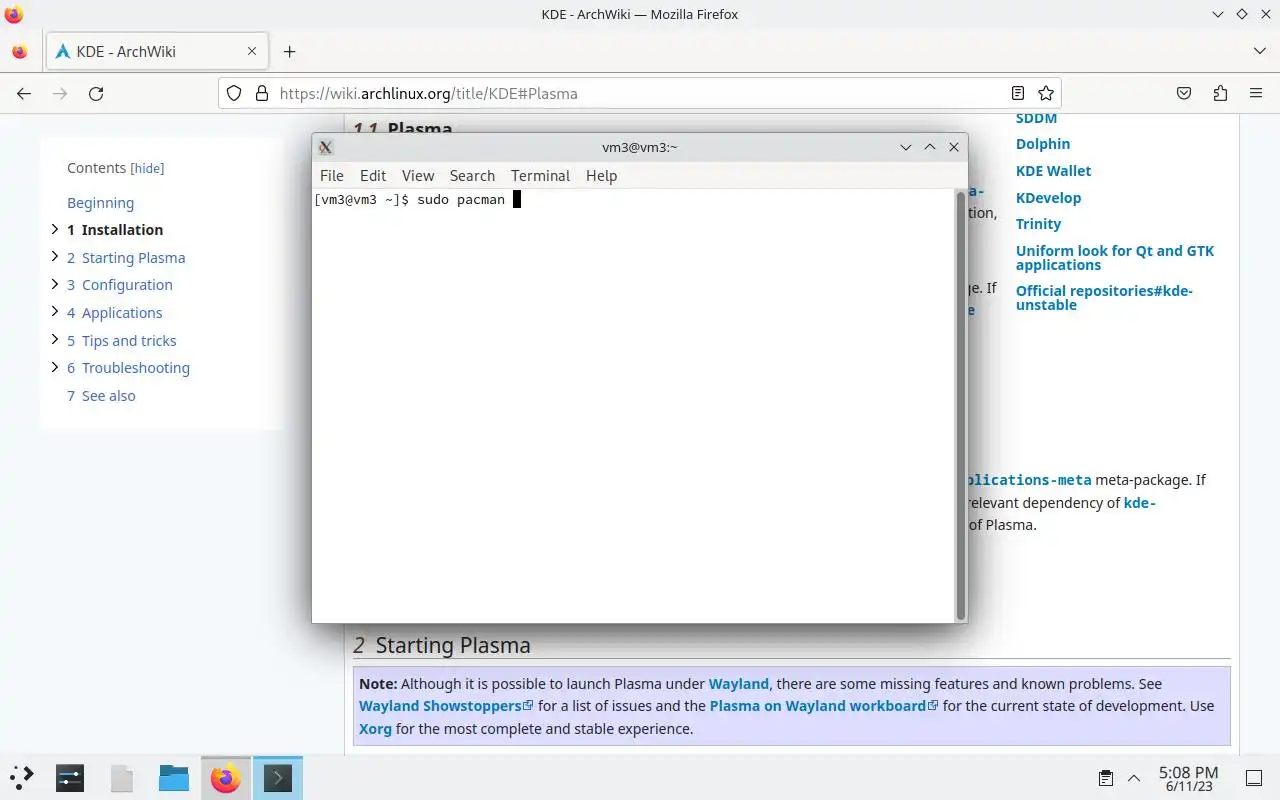Jump to 1 Installation section
The image size is (1280, 800).
tap(115, 230)
